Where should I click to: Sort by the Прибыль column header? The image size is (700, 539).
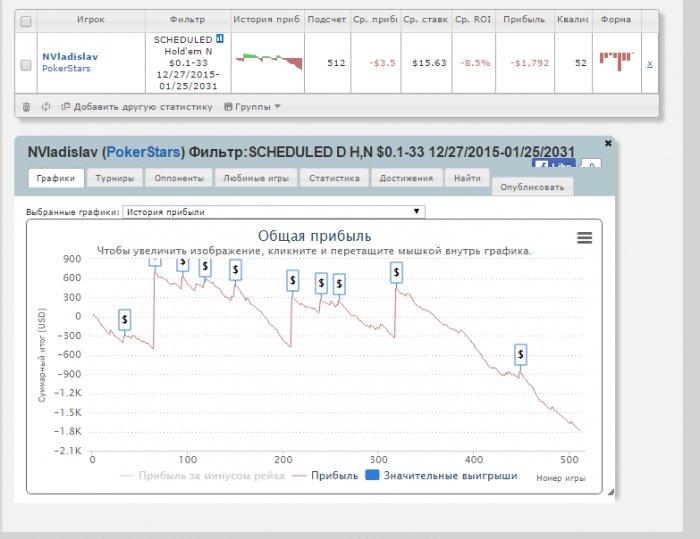[x=524, y=20]
